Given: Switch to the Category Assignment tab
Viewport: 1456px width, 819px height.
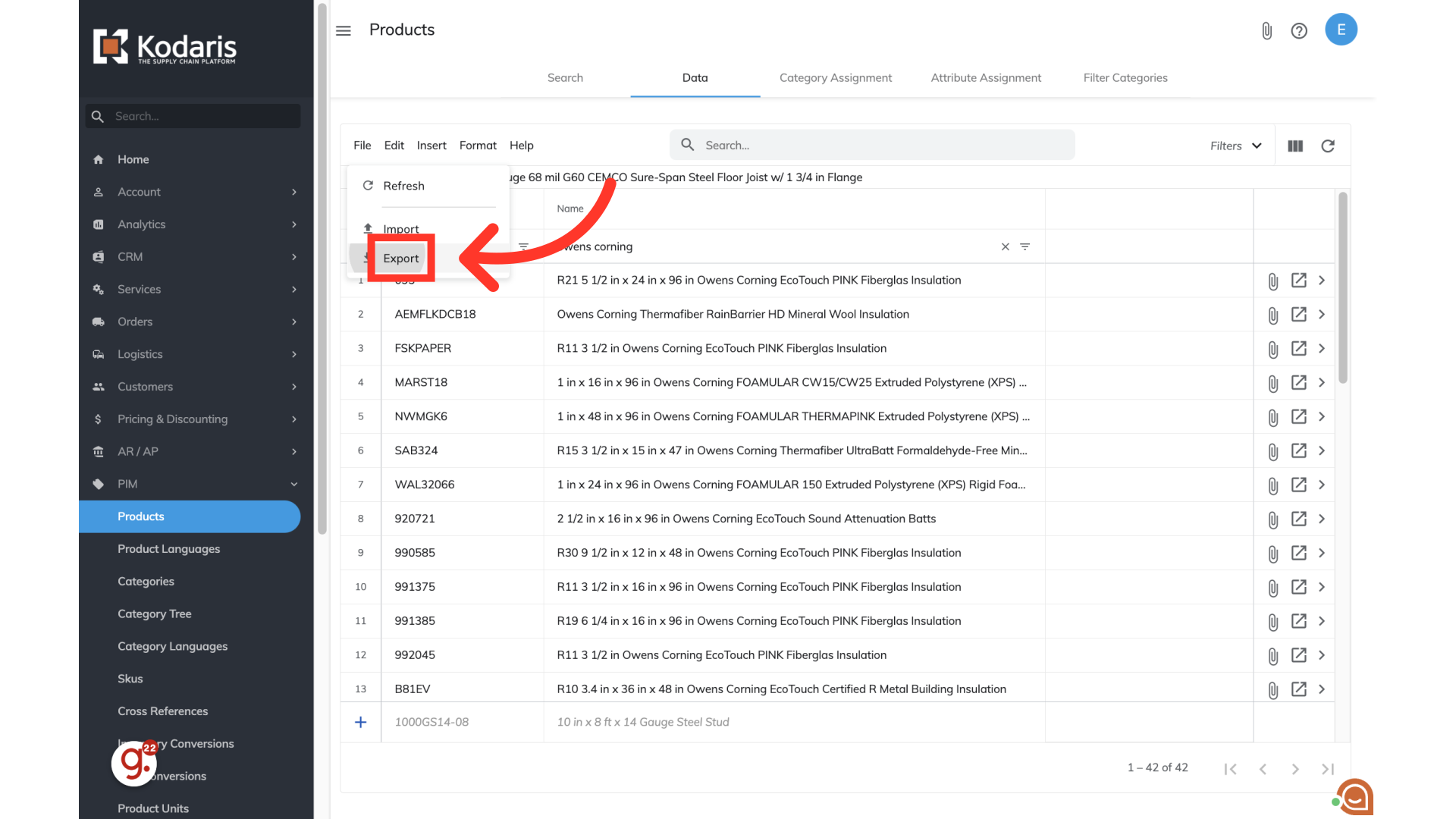Looking at the screenshot, I should (x=835, y=77).
